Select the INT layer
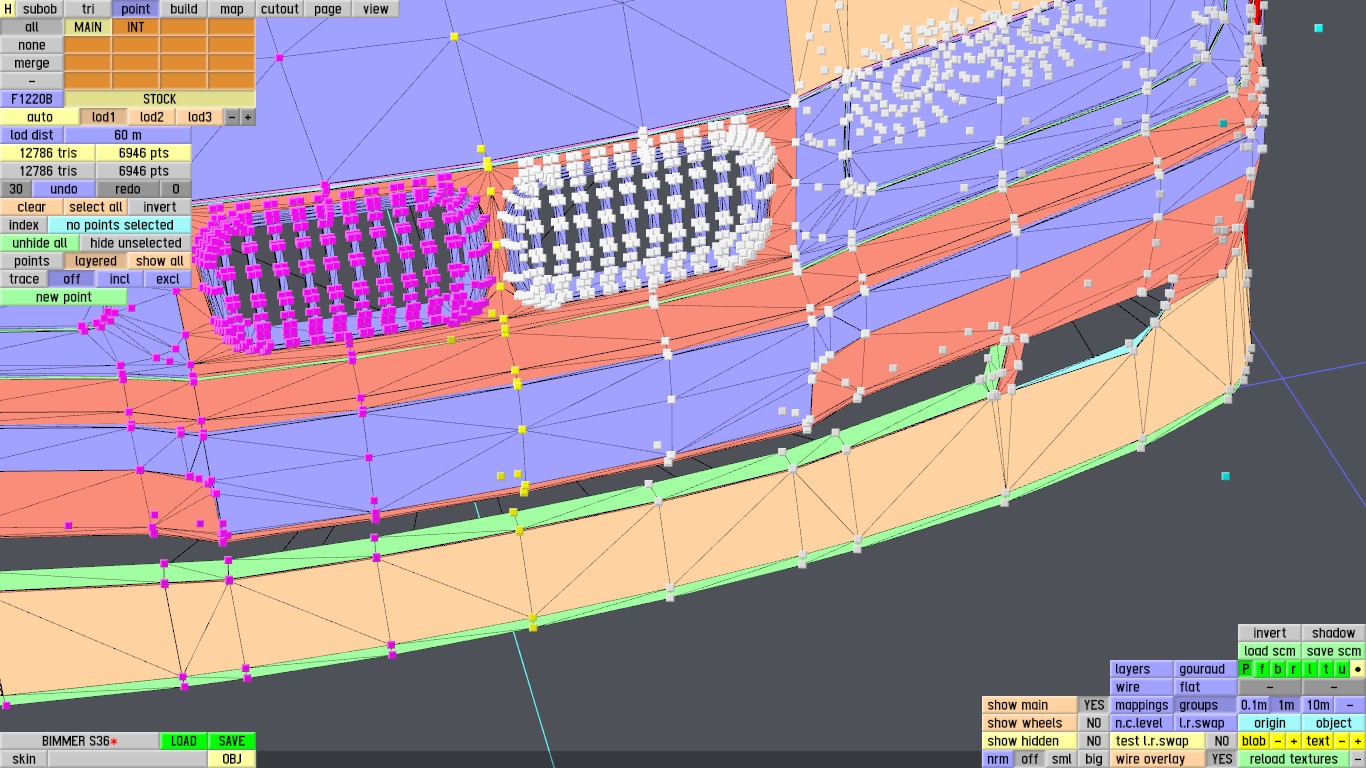The image size is (1366, 768). (136, 27)
